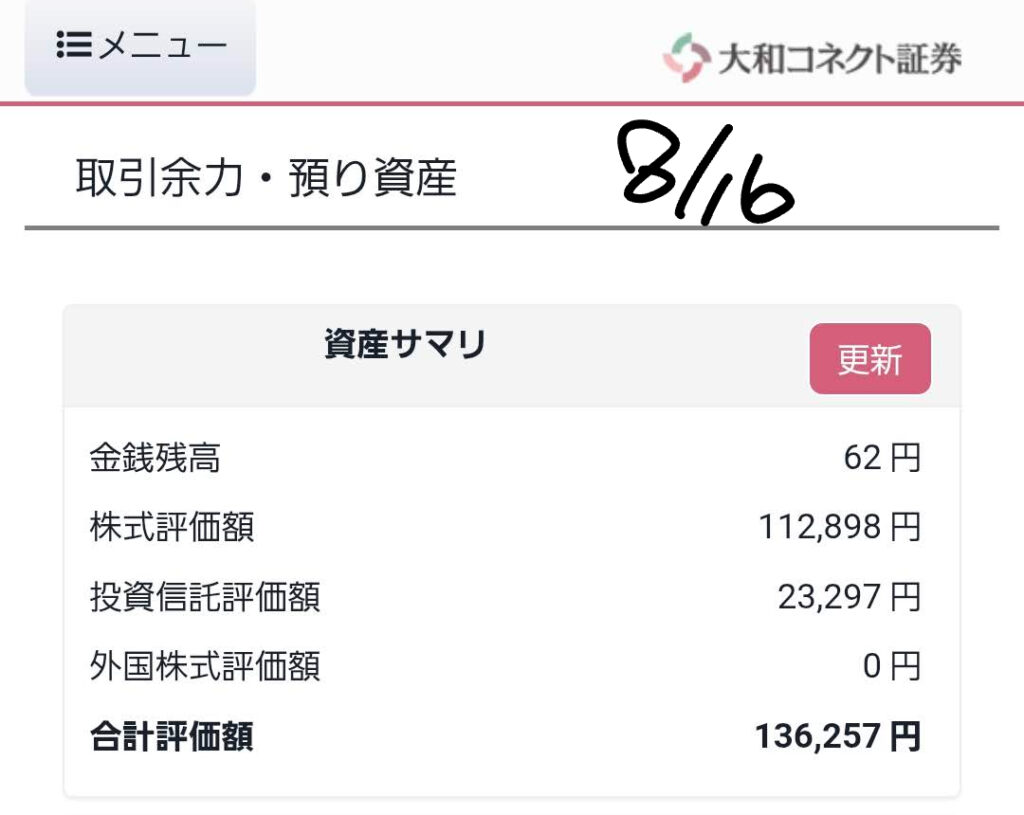Click the 62 円 cash balance value
The image size is (1024, 815).
pyautogui.click(x=882, y=457)
